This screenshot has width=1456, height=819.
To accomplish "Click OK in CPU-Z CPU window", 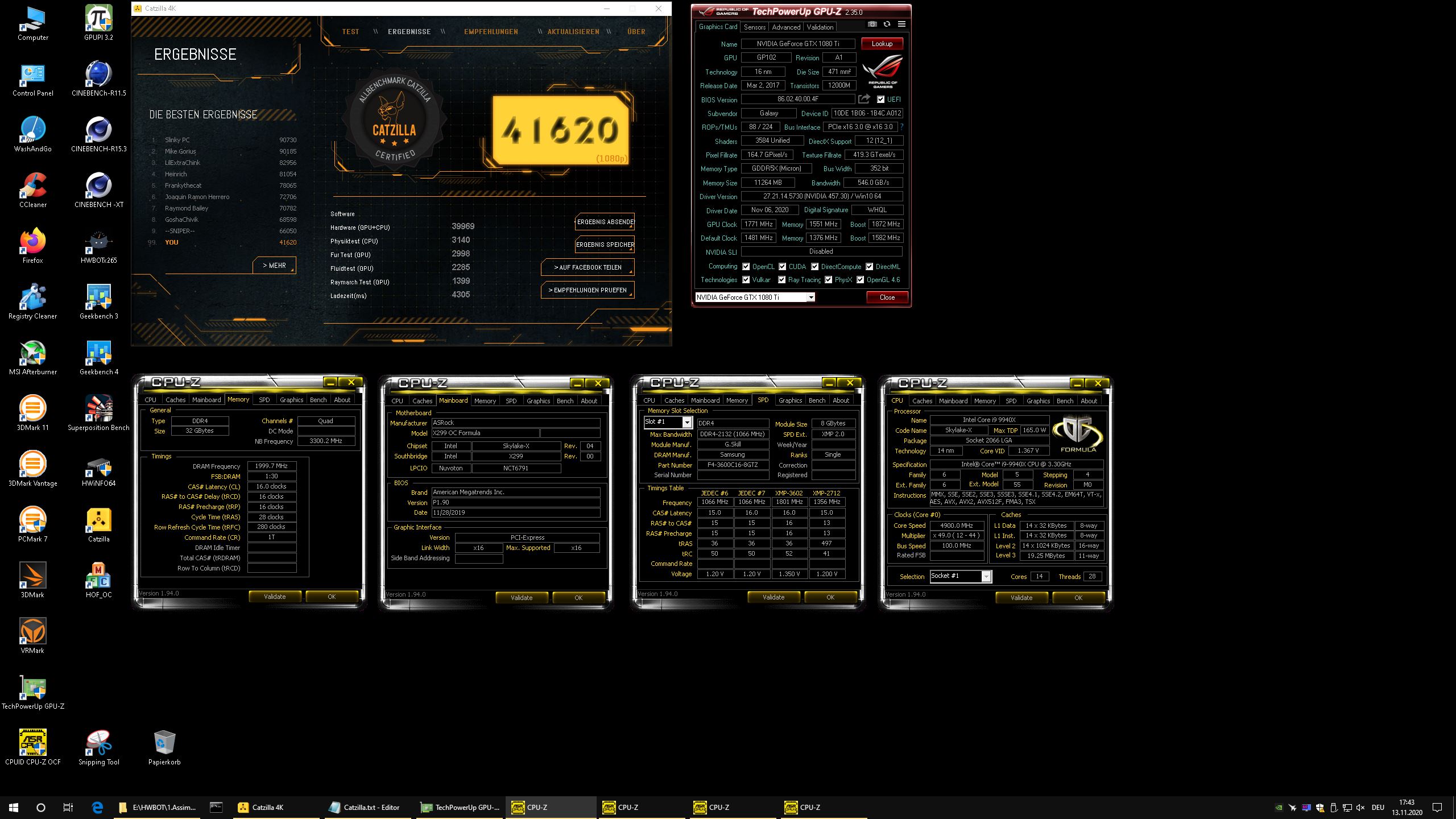I will point(1078,598).
